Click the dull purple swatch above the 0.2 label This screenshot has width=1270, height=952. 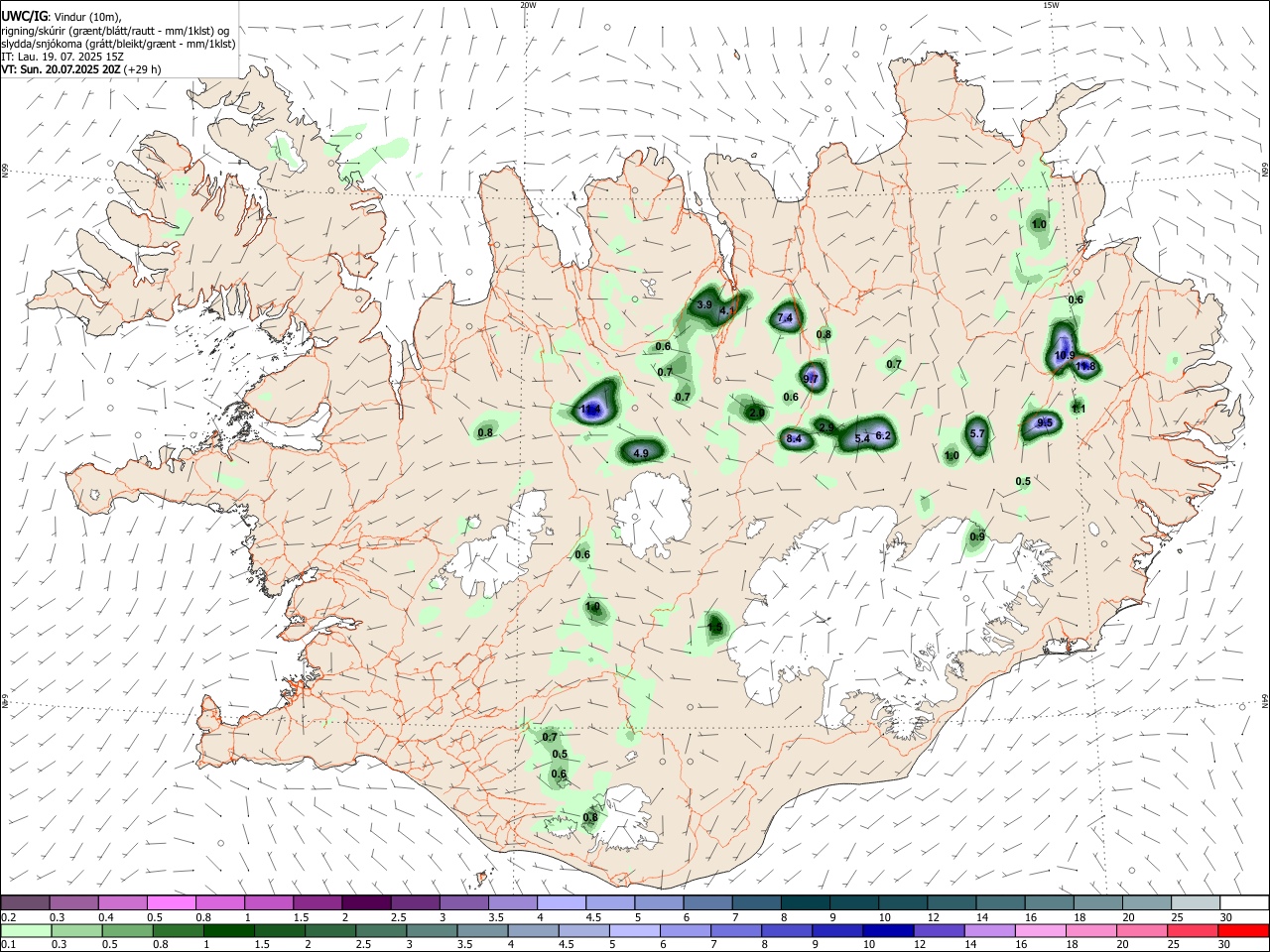pos(26,902)
